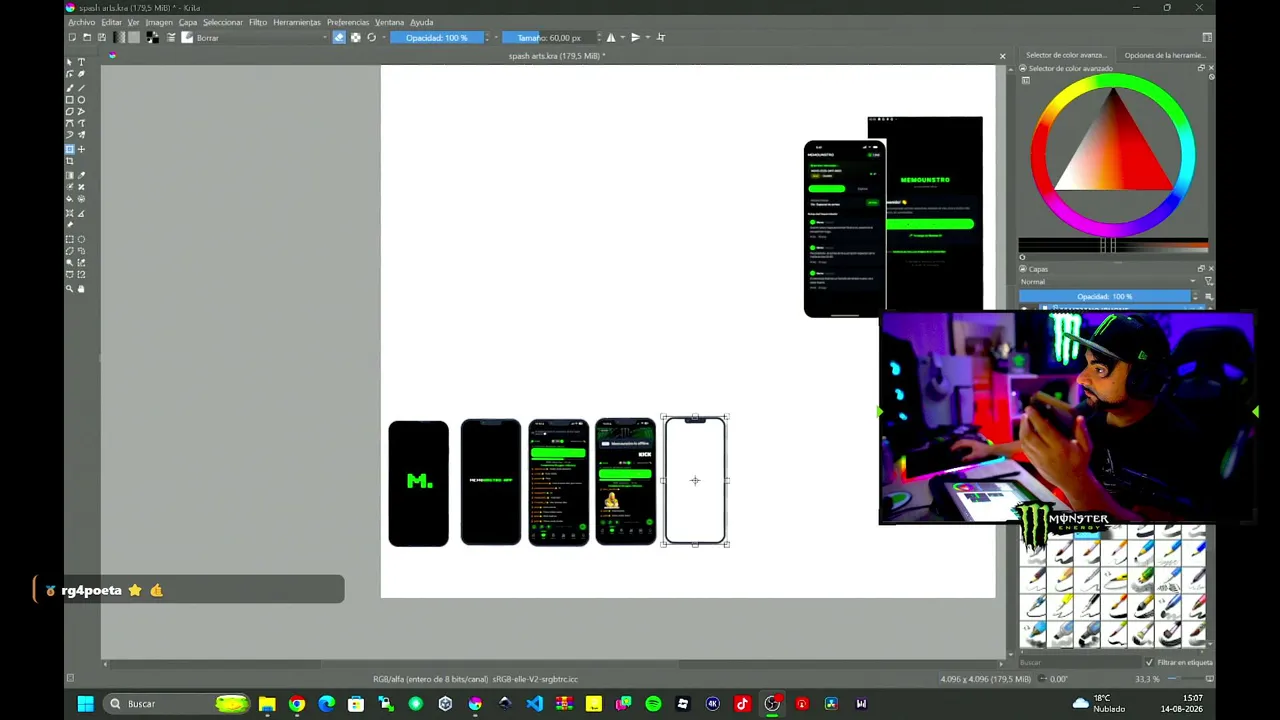Open File Explorer from the taskbar
Image resolution: width=1280 pixels, height=720 pixels.
267,704
